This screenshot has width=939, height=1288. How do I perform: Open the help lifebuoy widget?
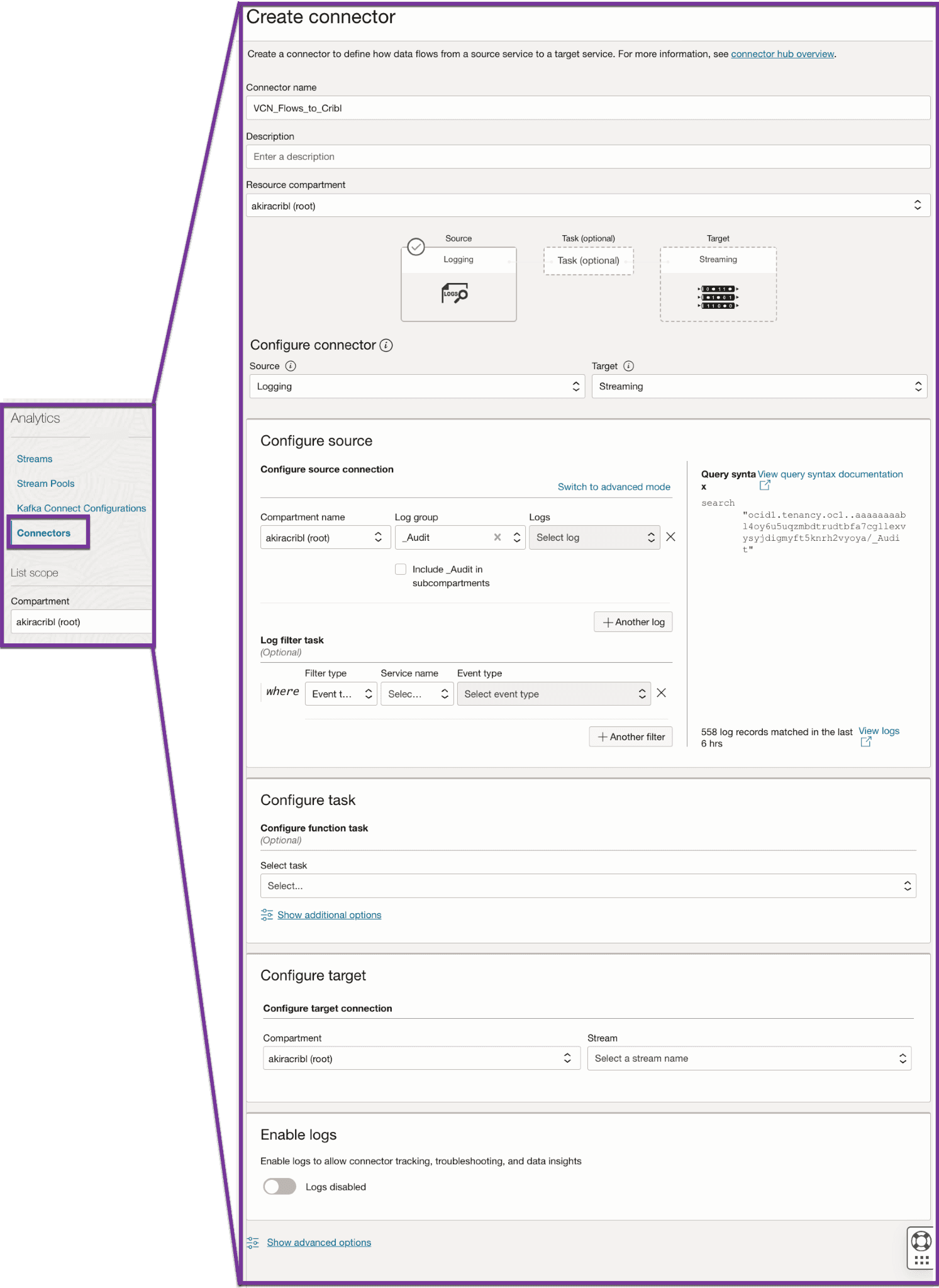[921, 1241]
